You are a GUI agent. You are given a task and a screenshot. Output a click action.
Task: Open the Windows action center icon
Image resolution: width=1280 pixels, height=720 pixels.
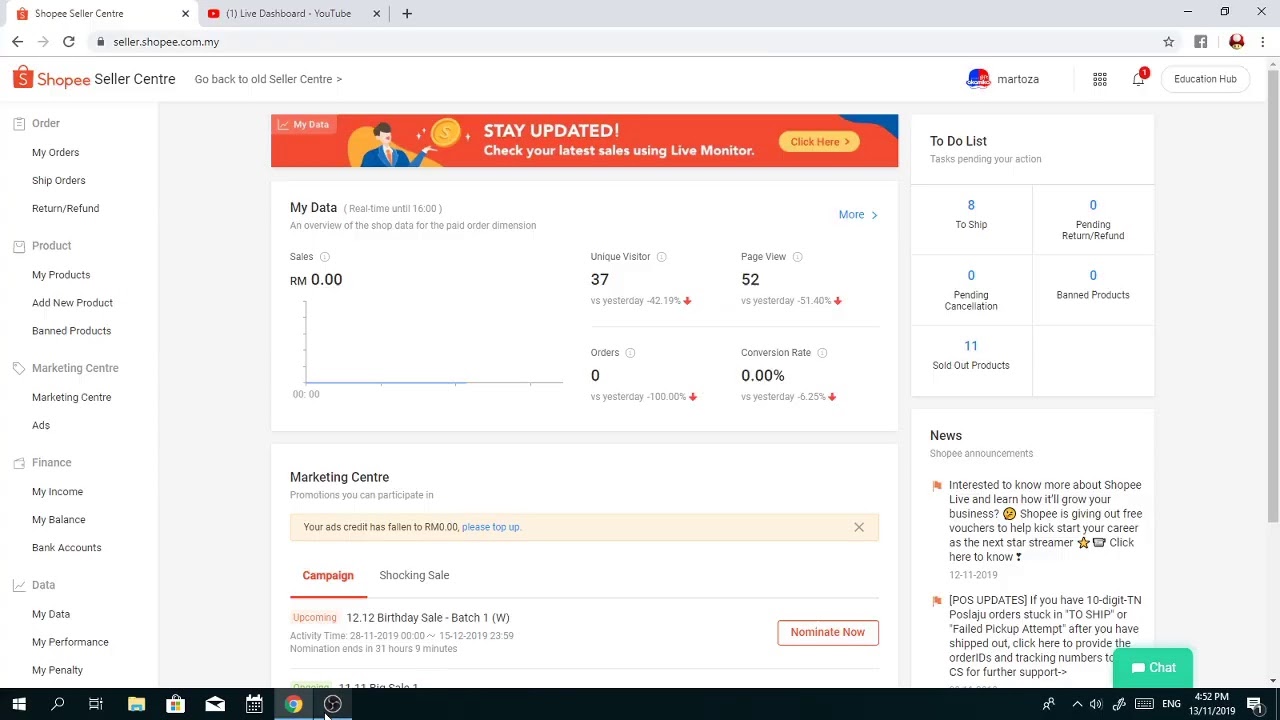[1255, 704]
